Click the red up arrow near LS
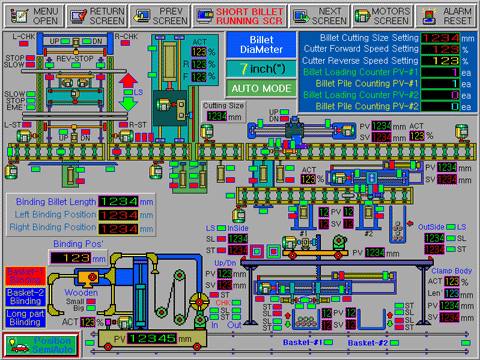 128,81
